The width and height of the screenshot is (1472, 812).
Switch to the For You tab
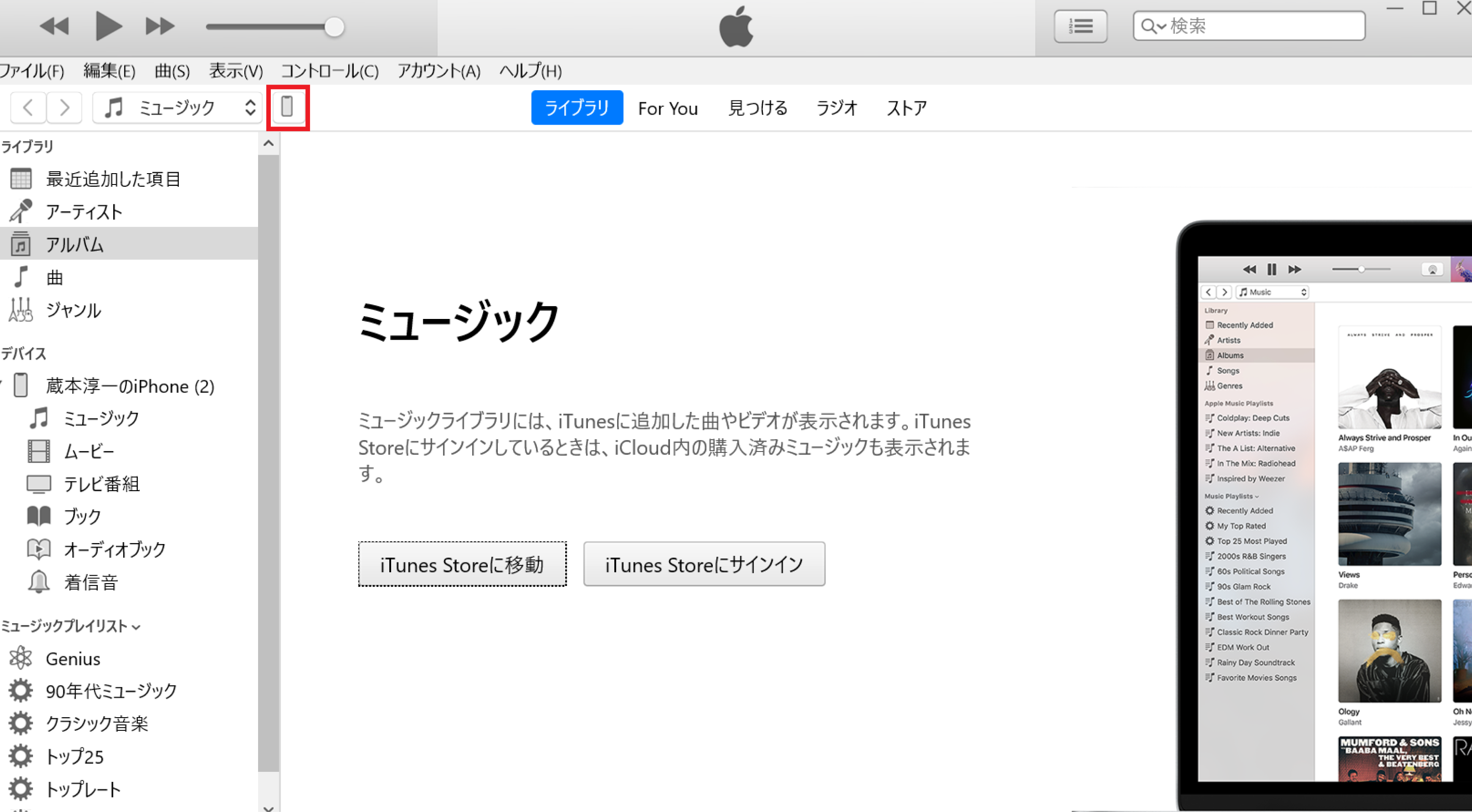(668, 108)
